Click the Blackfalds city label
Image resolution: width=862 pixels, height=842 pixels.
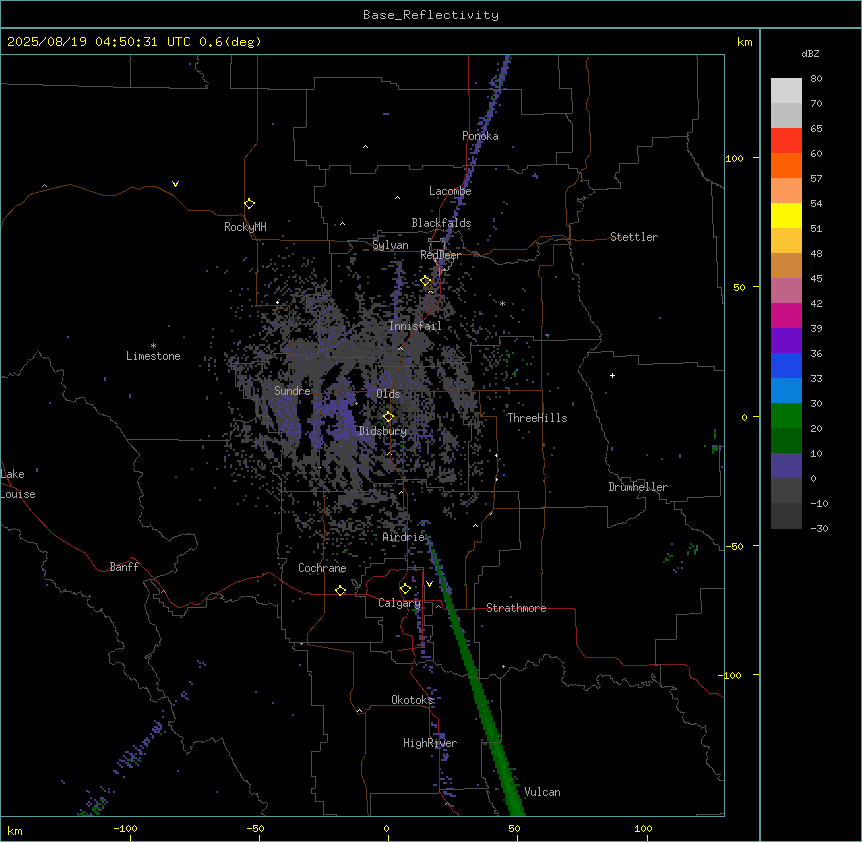coord(441,223)
